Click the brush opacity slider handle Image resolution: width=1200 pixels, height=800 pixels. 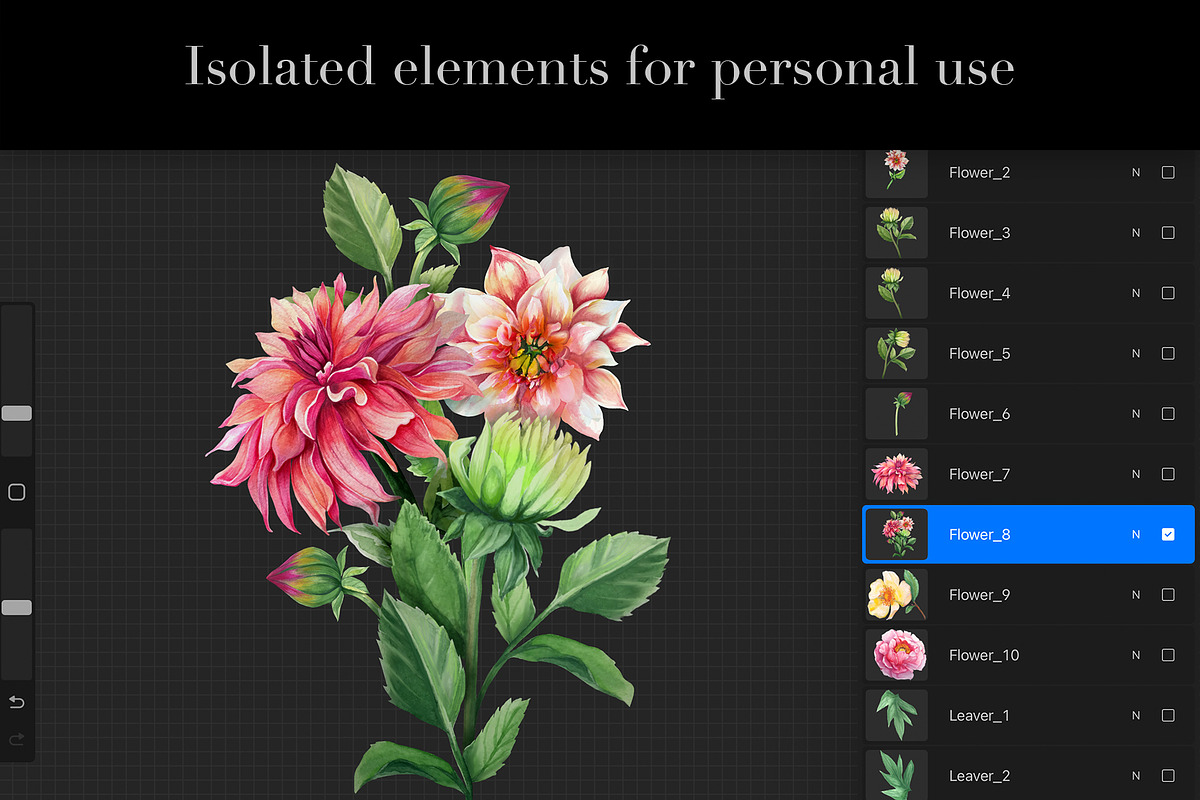coord(16,607)
